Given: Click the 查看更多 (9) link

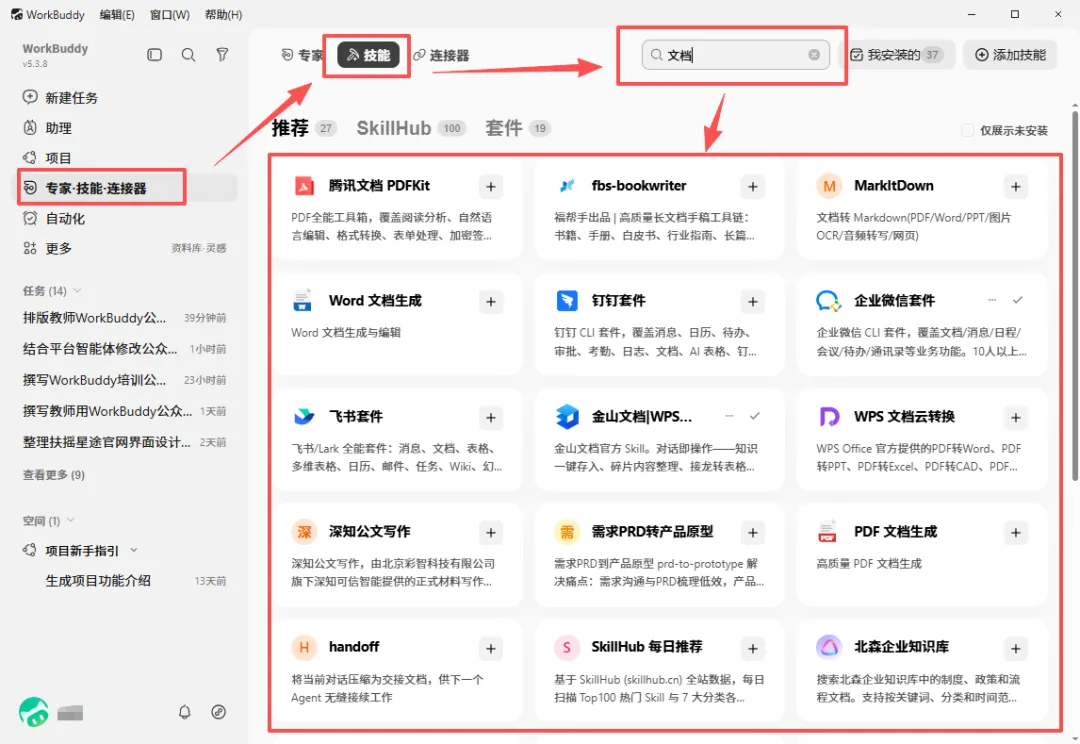Looking at the screenshot, I should (54, 475).
